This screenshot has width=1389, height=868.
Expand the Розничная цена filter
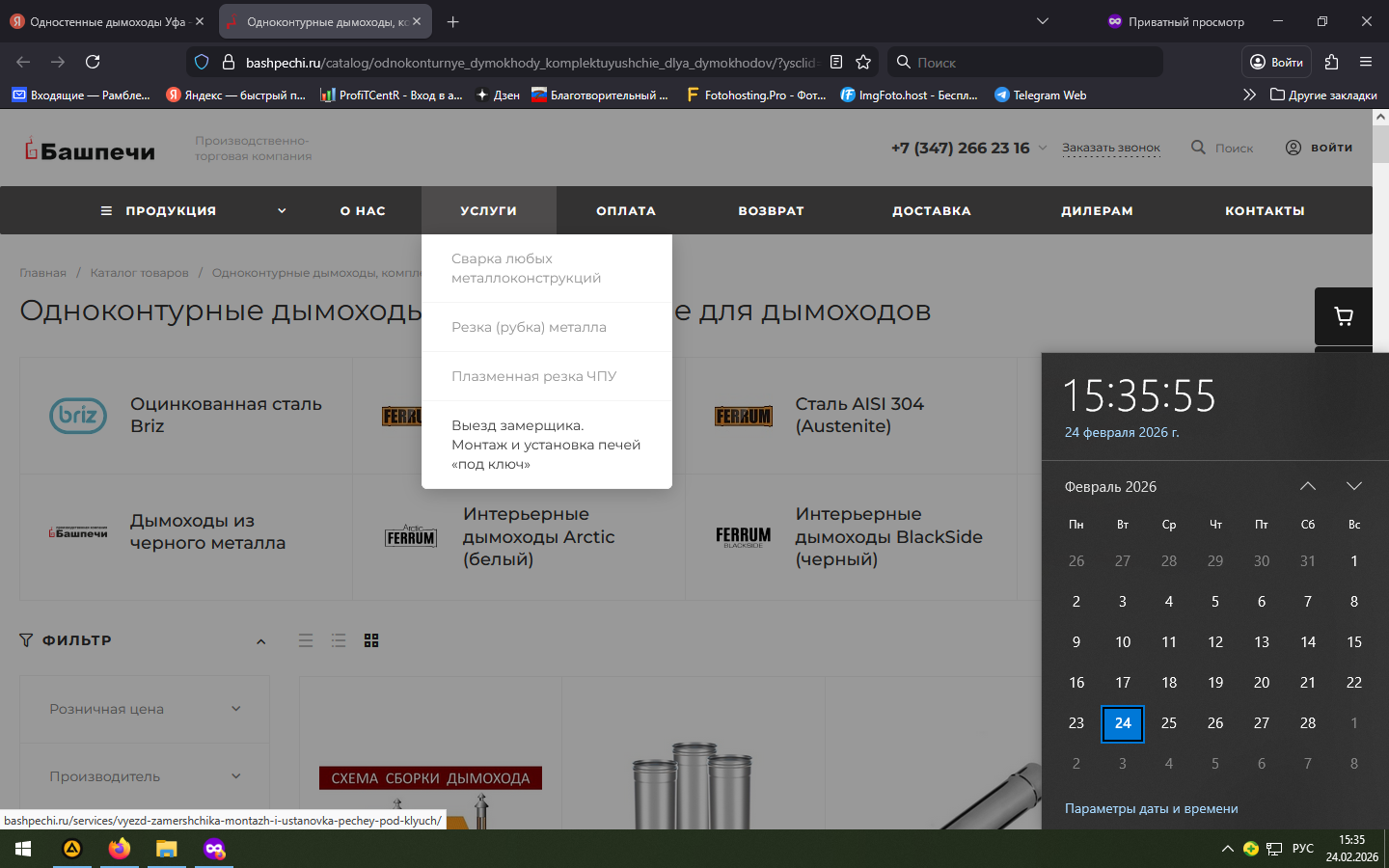[145, 709]
